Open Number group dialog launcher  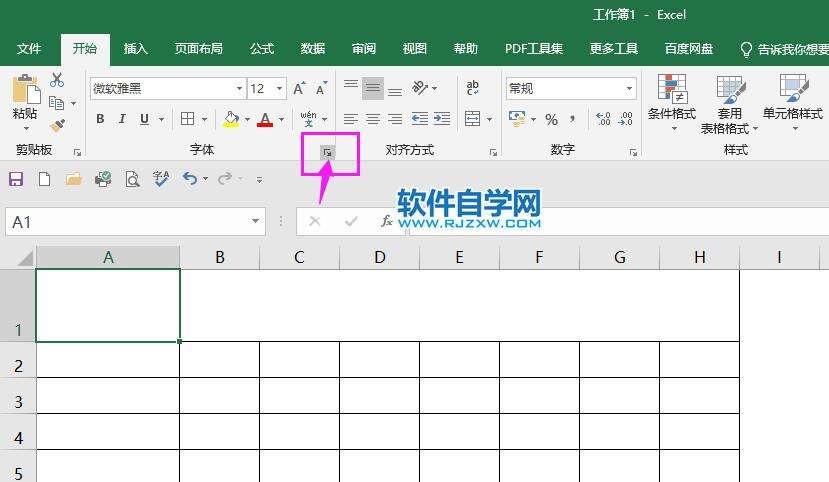coord(633,153)
